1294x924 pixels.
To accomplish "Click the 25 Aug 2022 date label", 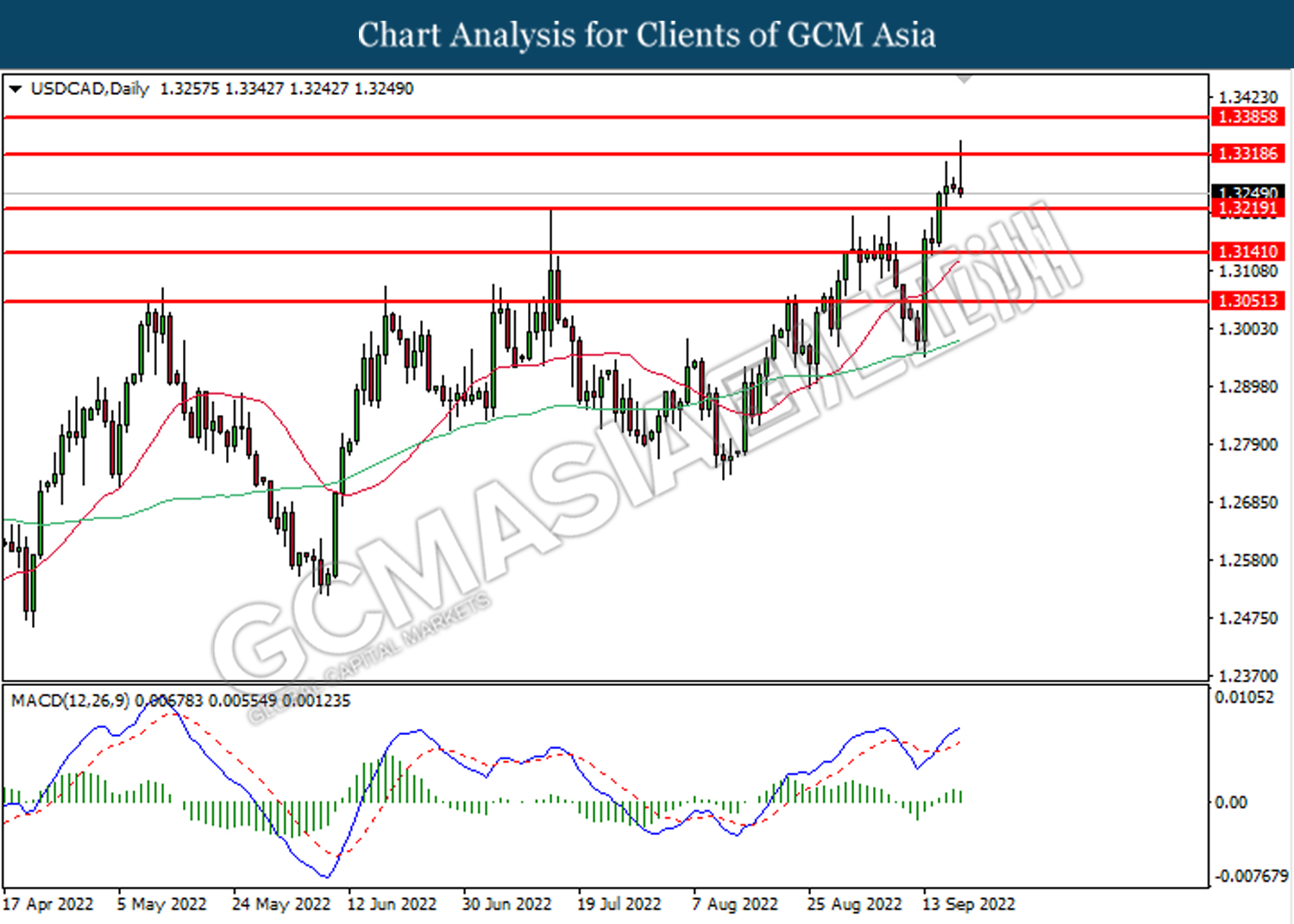I will [854, 904].
